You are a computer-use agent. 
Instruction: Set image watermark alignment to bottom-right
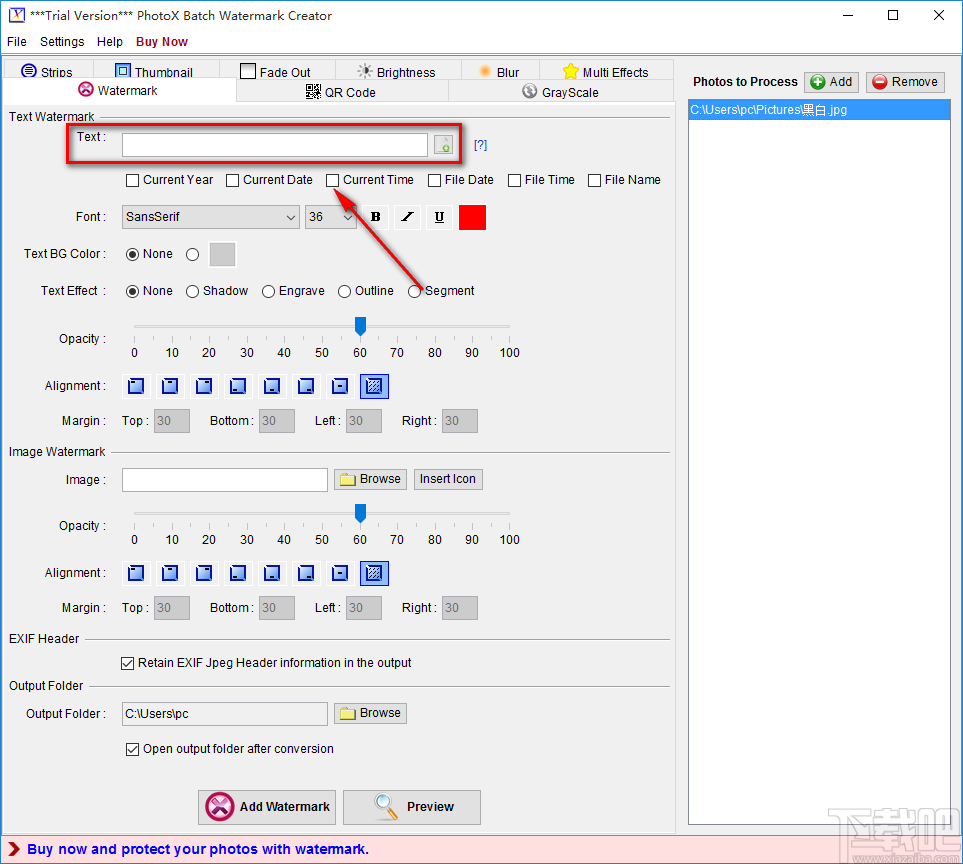[x=306, y=573]
